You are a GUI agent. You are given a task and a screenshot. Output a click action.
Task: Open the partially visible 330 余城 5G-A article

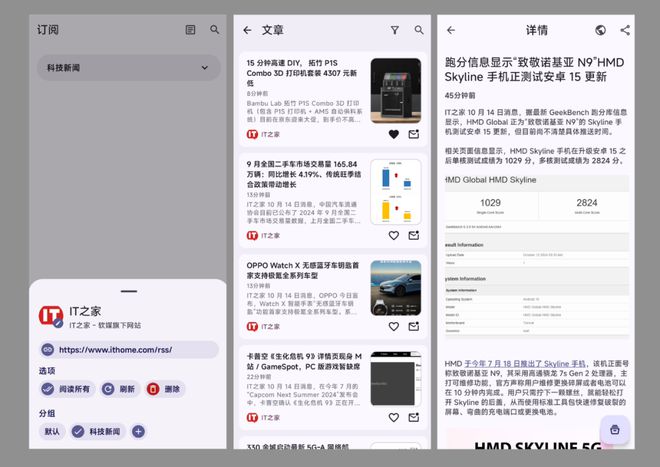pyautogui.click(x=333, y=445)
